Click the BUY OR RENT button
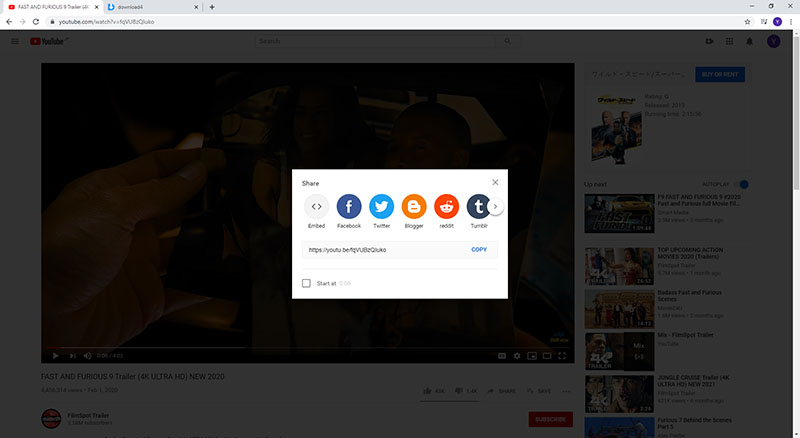Image resolution: width=800 pixels, height=438 pixels. click(719, 75)
